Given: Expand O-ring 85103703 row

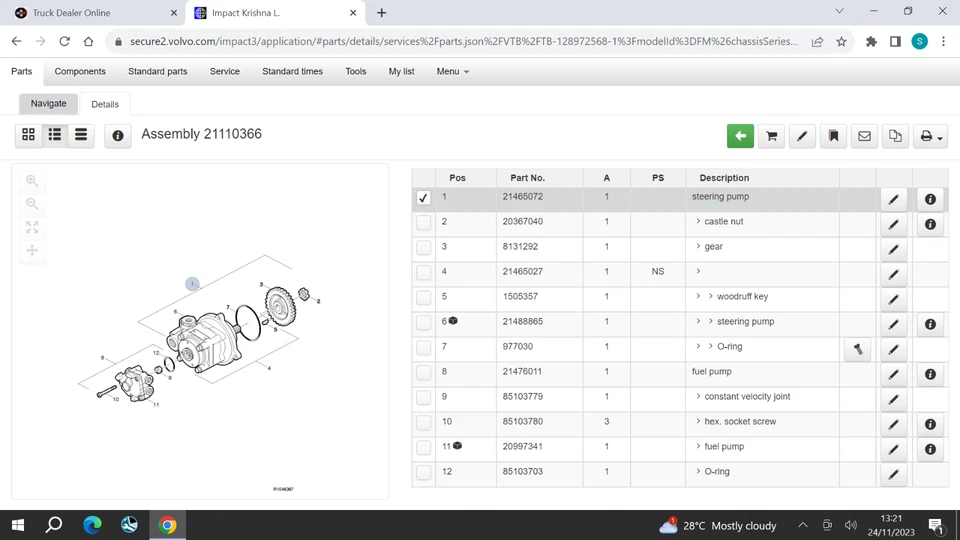Looking at the screenshot, I should [x=698, y=471].
